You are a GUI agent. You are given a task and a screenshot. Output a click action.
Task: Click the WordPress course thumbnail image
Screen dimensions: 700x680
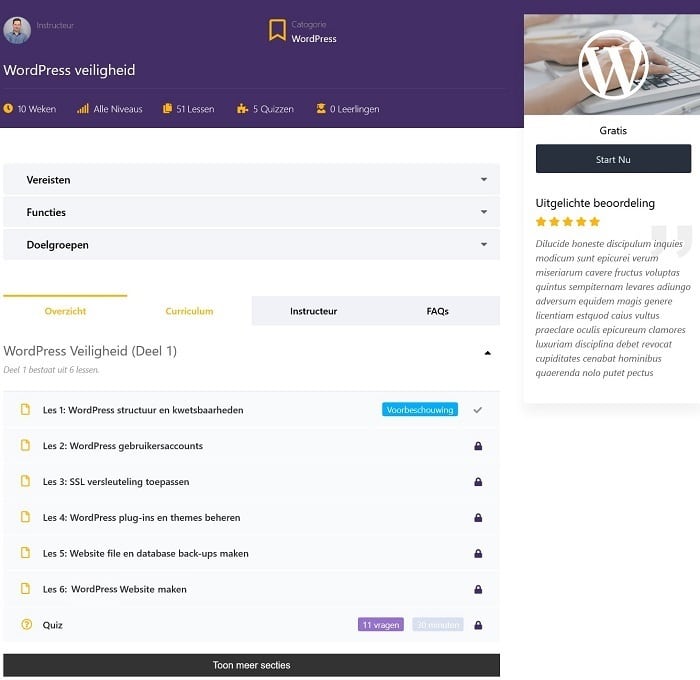pos(612,64)
